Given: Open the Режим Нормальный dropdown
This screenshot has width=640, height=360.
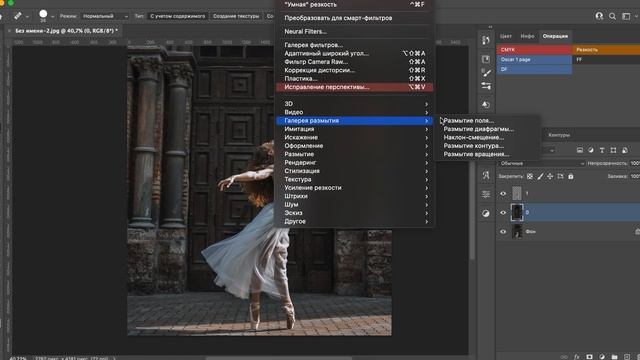Looking at the screenshot, I should (x=105, y=16).
